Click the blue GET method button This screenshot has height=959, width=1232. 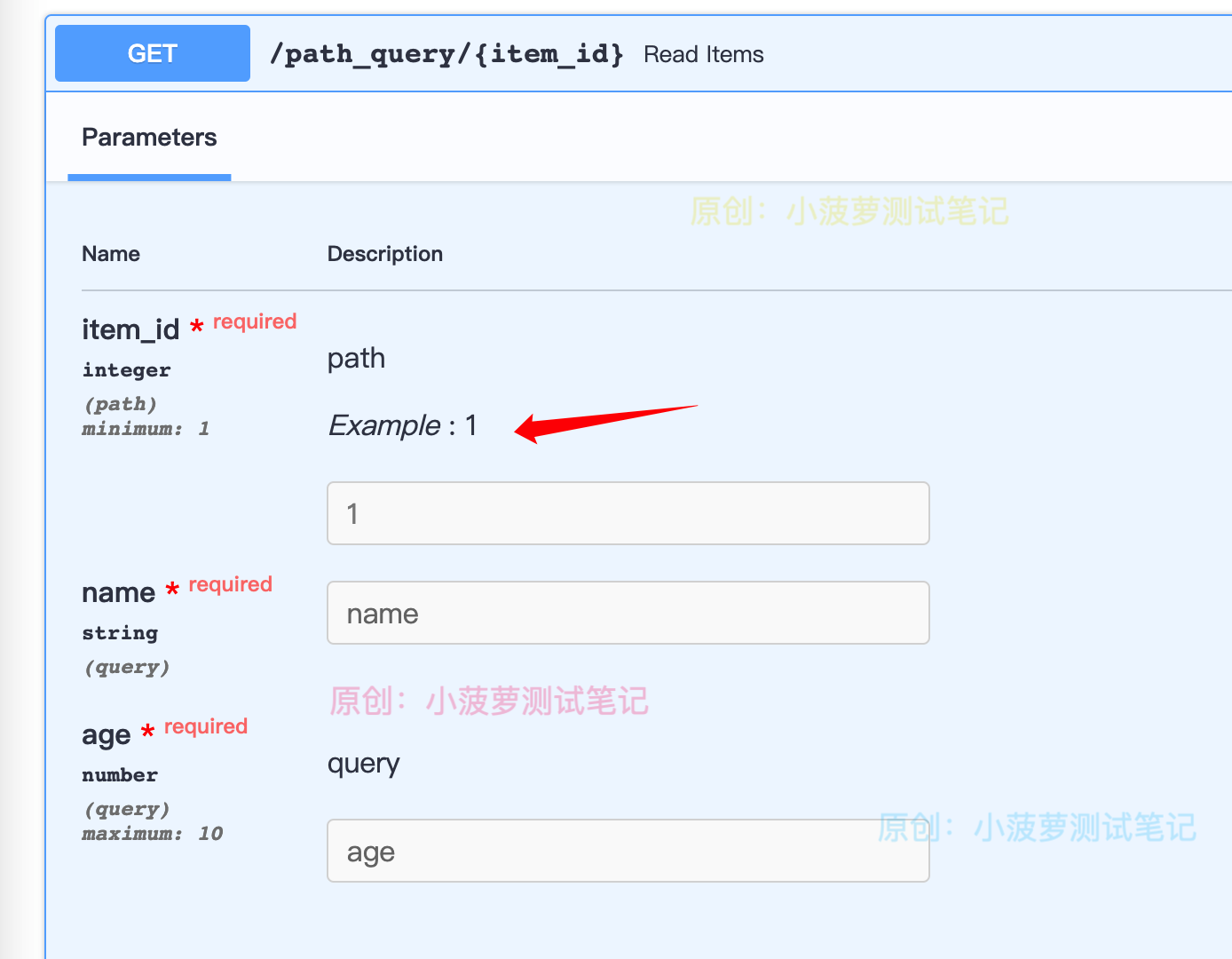coord(153,53)
